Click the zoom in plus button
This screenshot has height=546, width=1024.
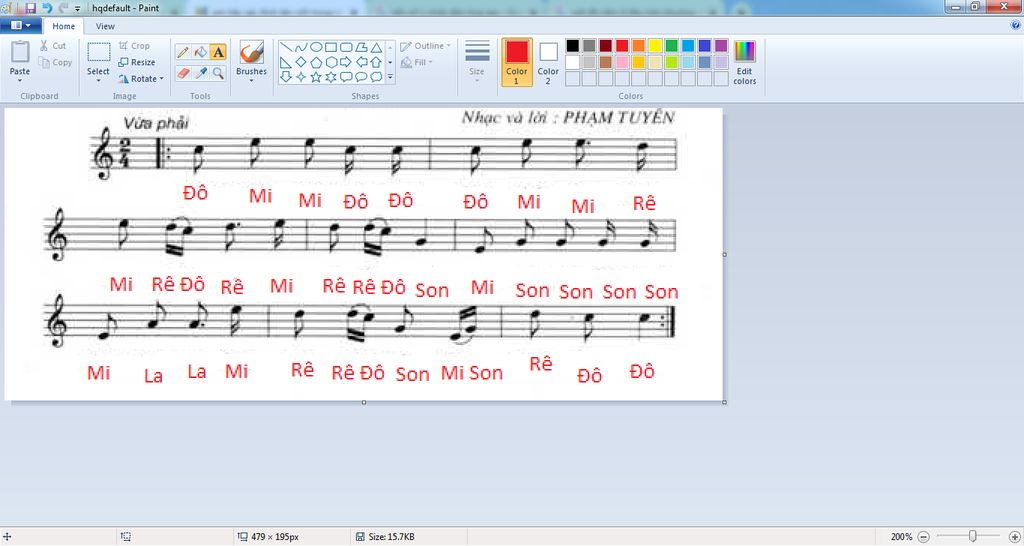(1014, 537)
